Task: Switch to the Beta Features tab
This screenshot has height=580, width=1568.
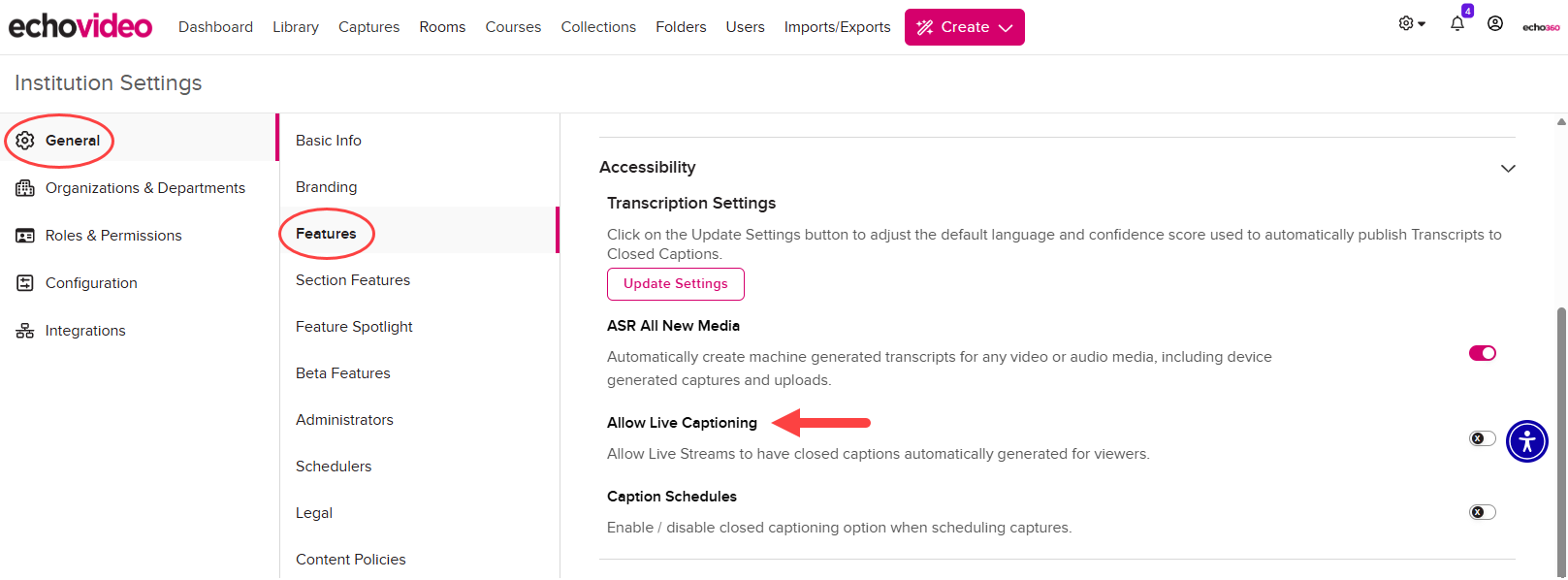Action: pos(342,372)
